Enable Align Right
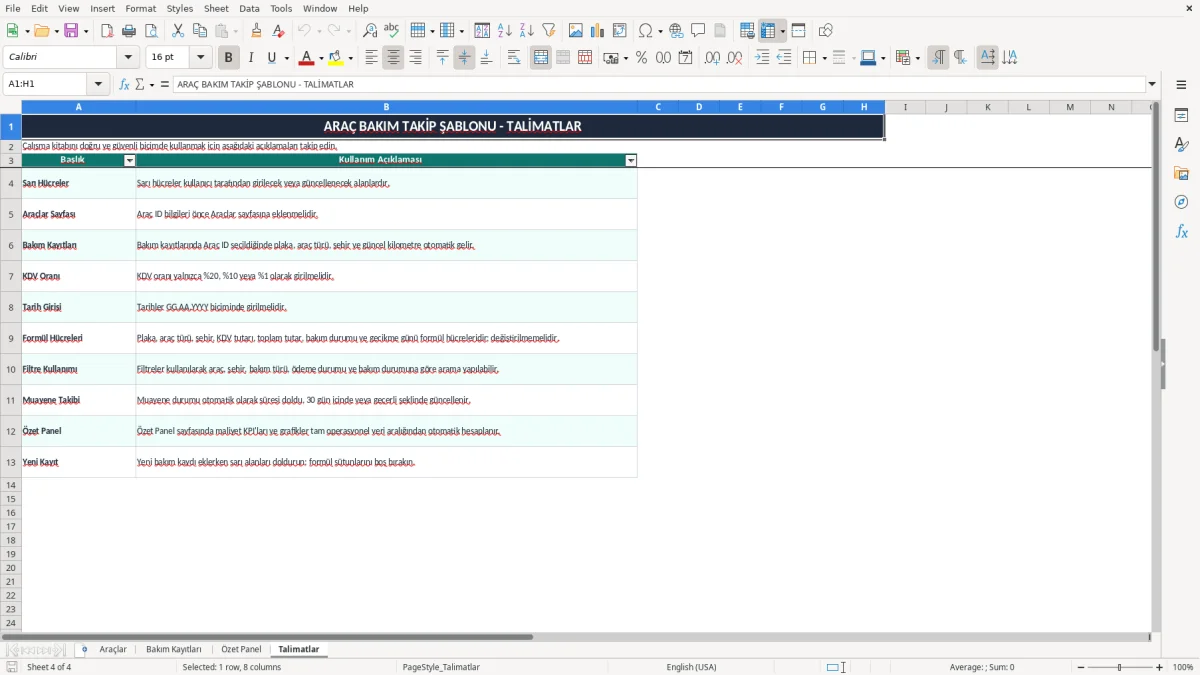 point(416,58)
